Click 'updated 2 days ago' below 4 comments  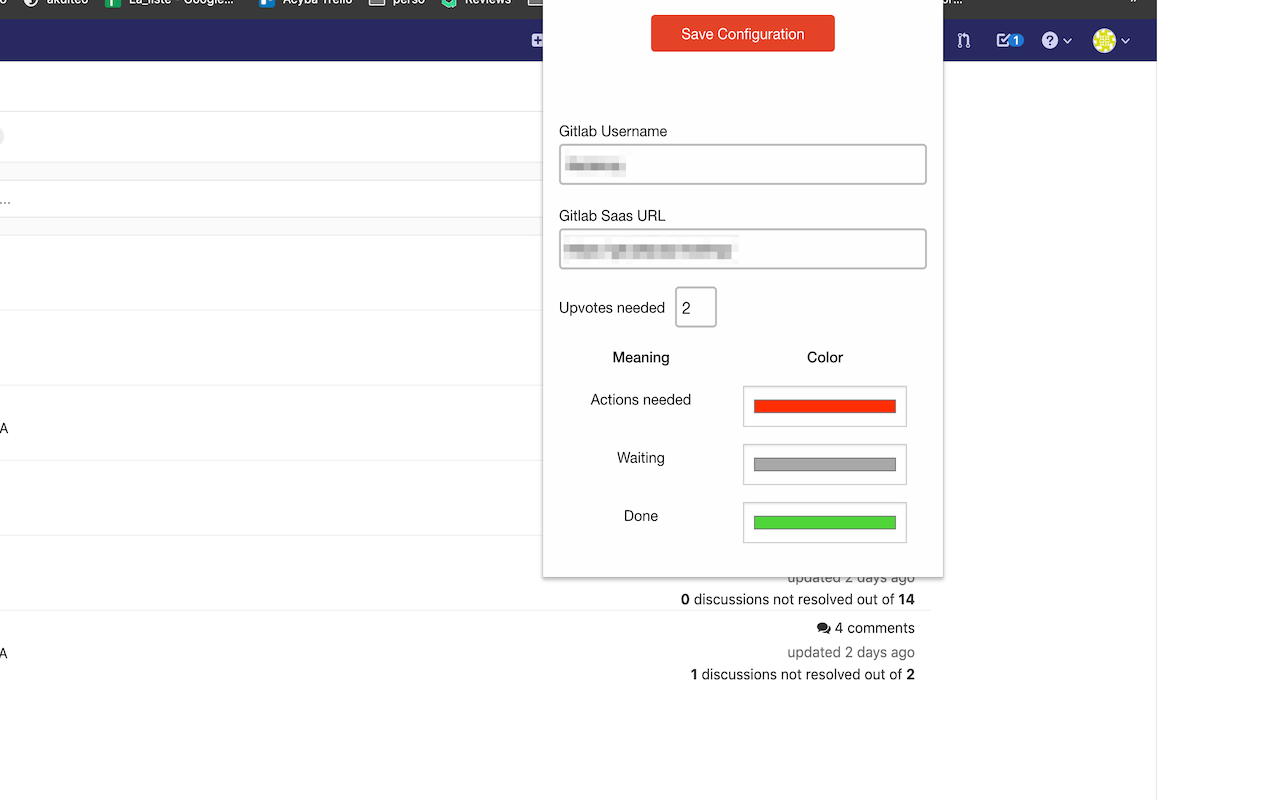[x=851, y=652]
